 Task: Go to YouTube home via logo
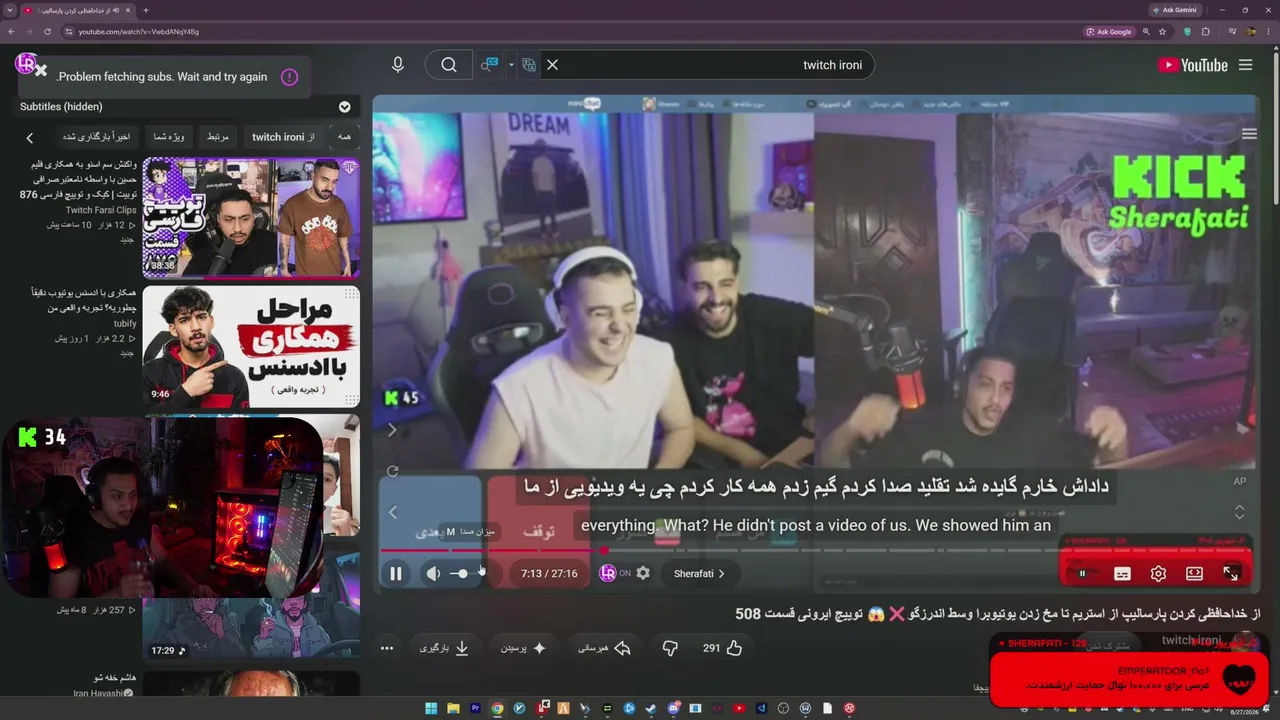pyautogui.click(x=1193, y=65)
